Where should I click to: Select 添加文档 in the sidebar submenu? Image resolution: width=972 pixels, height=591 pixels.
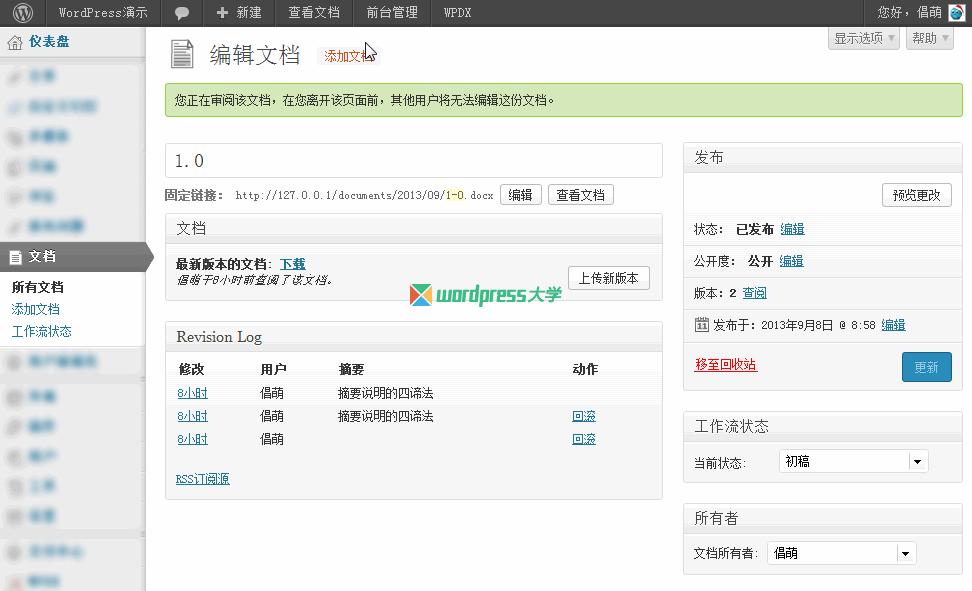(36, 309)
